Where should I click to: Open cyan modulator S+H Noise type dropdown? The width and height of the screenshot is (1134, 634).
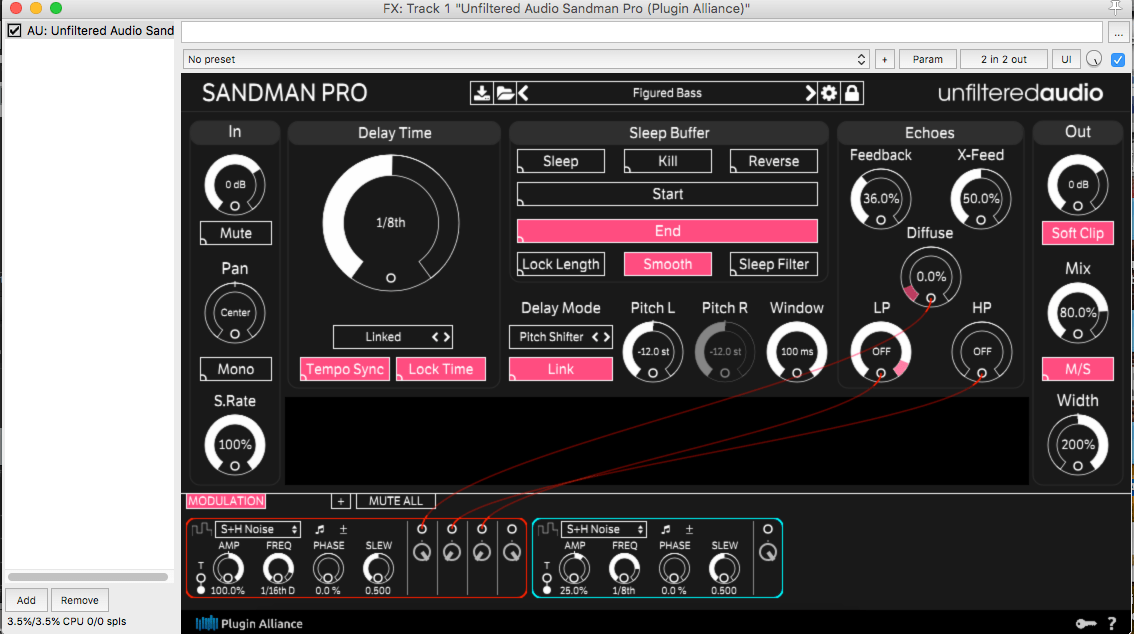coord(603,529)
